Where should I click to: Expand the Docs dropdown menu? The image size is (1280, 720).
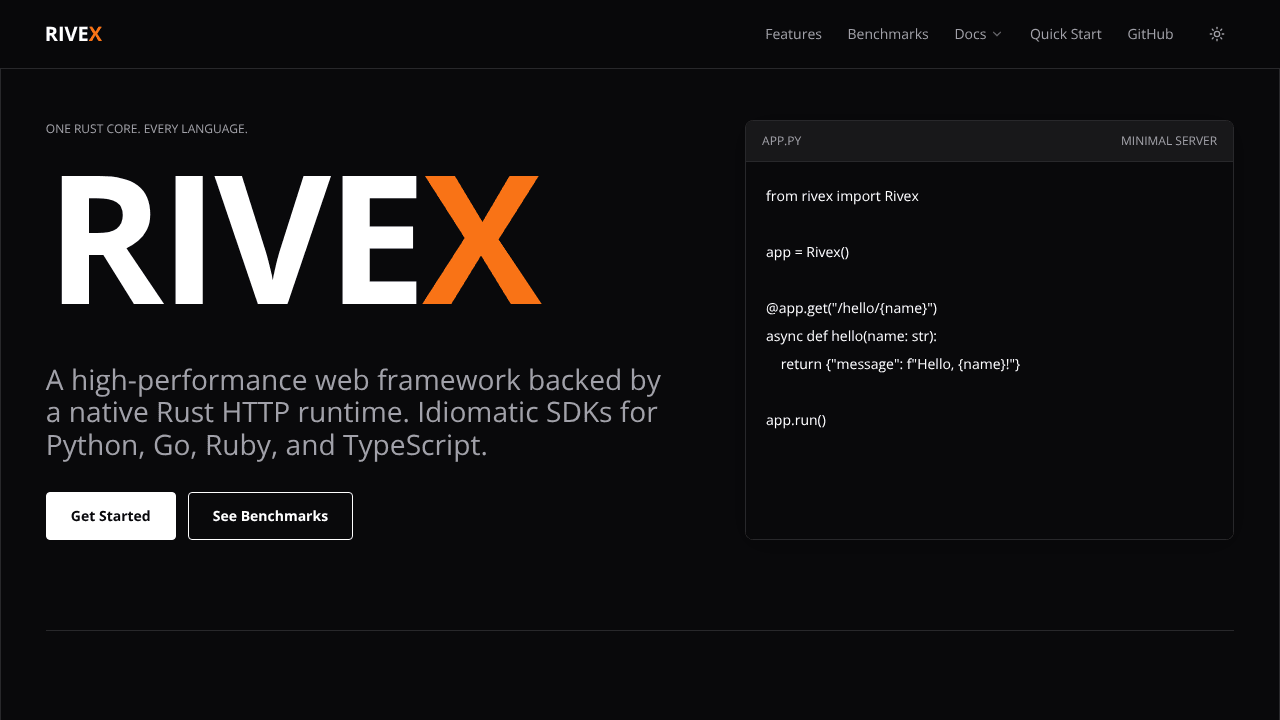pyautogui.click(x=978, y=34)
